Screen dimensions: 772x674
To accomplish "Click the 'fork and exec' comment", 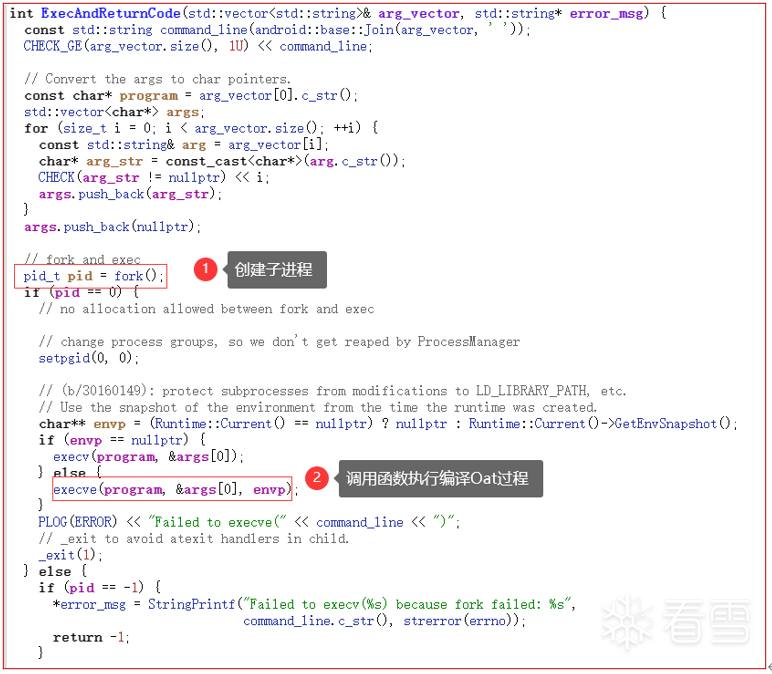I will pyautogui.click(x=82, y=259).
